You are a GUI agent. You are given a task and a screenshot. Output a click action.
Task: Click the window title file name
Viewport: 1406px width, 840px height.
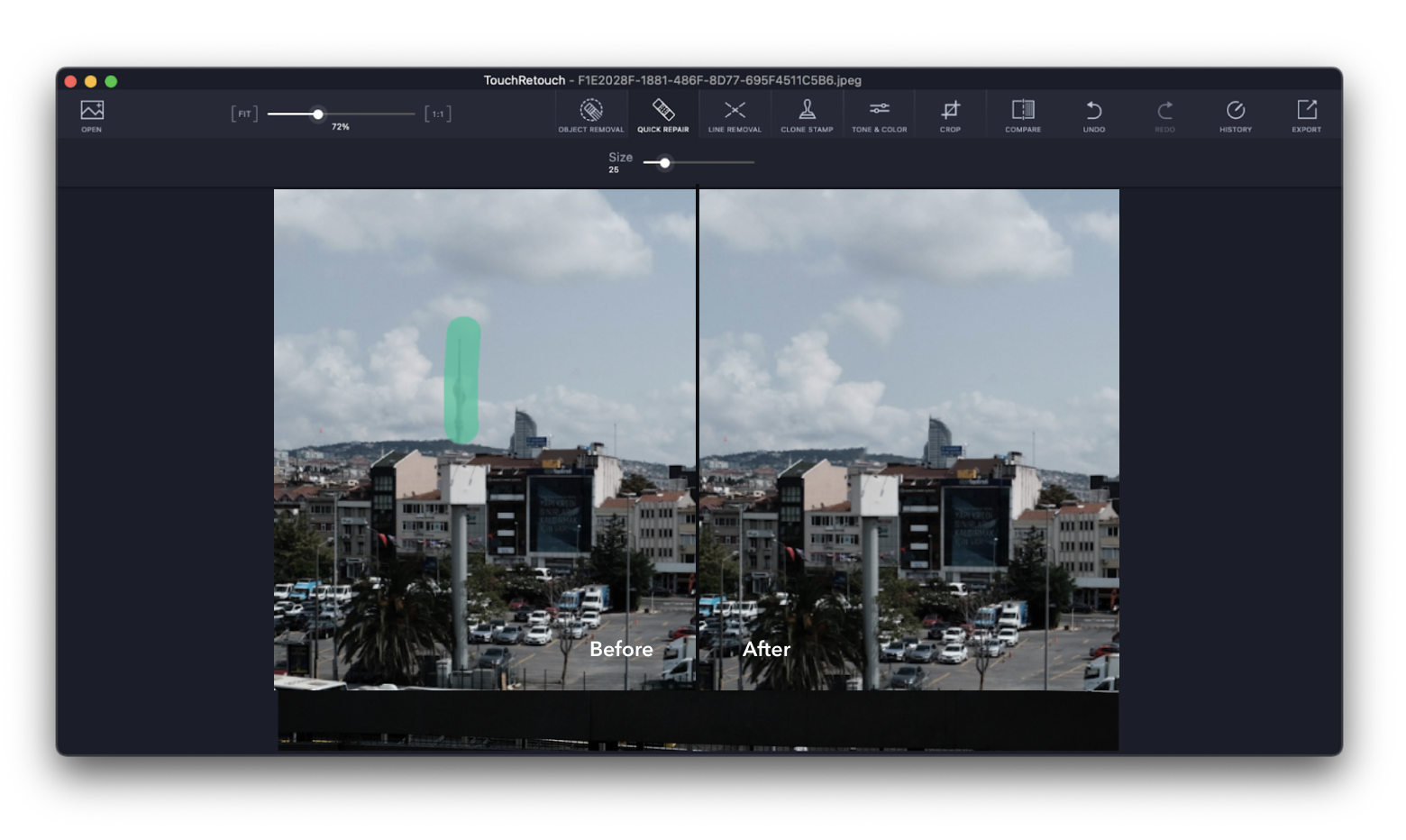[719, 80]
